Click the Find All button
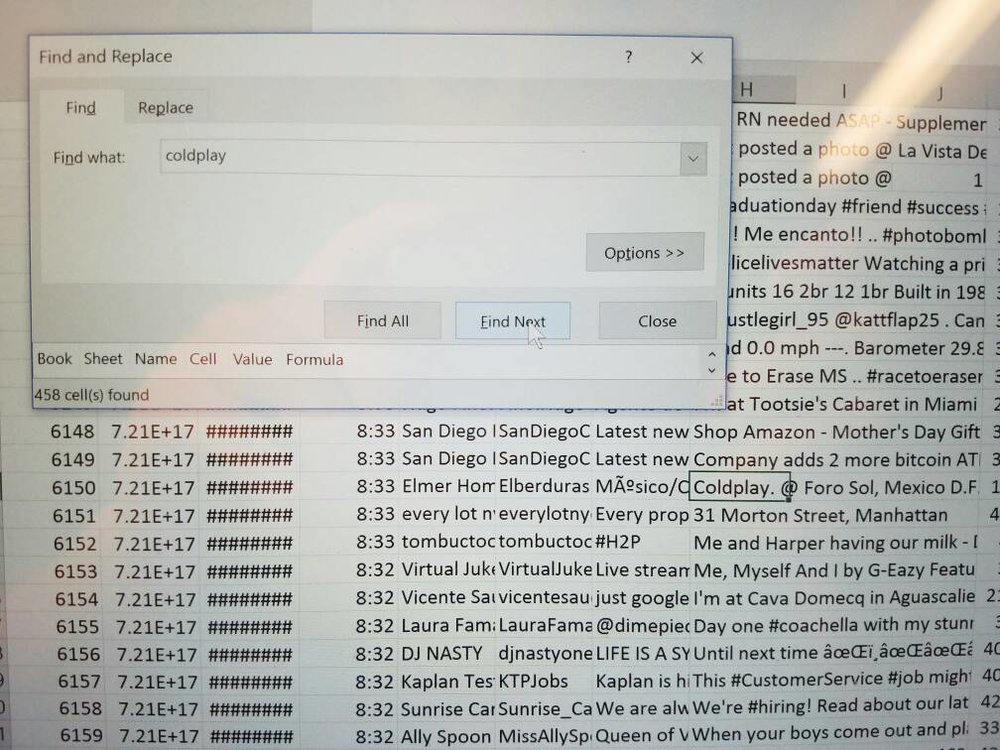 point(383,321)
